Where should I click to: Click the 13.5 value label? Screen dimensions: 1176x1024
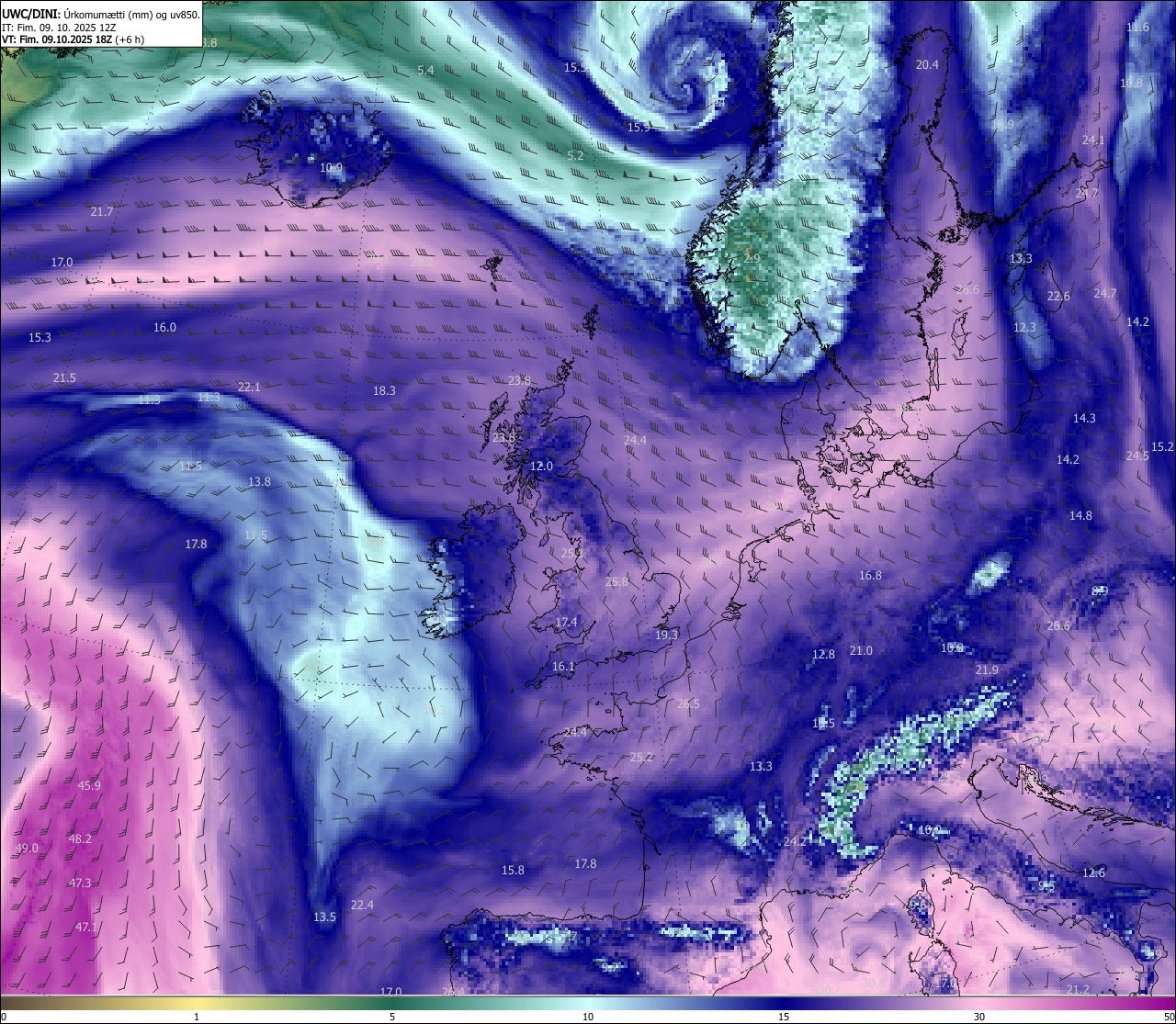(324, 917)
